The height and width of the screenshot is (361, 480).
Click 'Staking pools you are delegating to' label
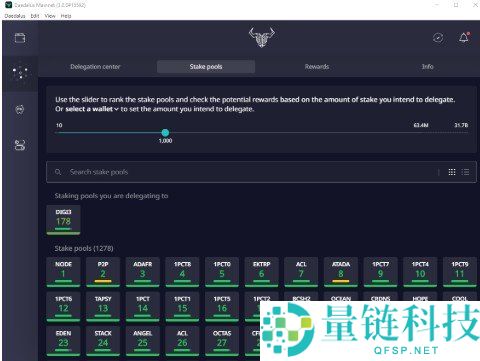(111, 196)
